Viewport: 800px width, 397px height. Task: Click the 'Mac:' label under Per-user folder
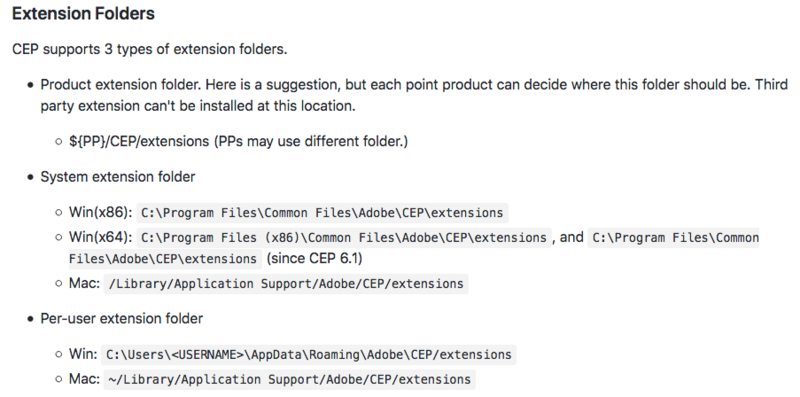[x=85, y=379]
